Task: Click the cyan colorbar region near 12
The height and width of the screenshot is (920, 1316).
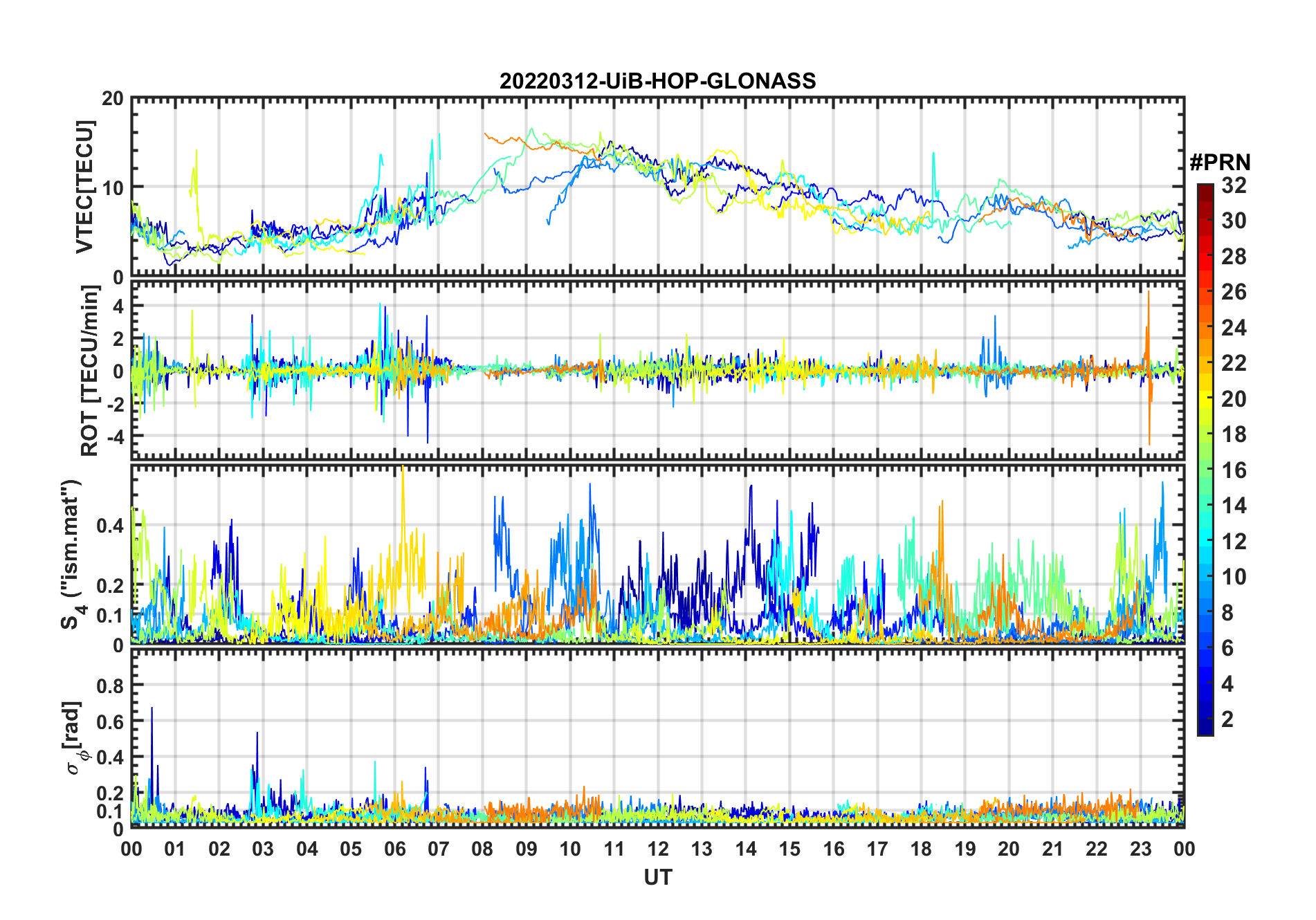Action: 1205,540
